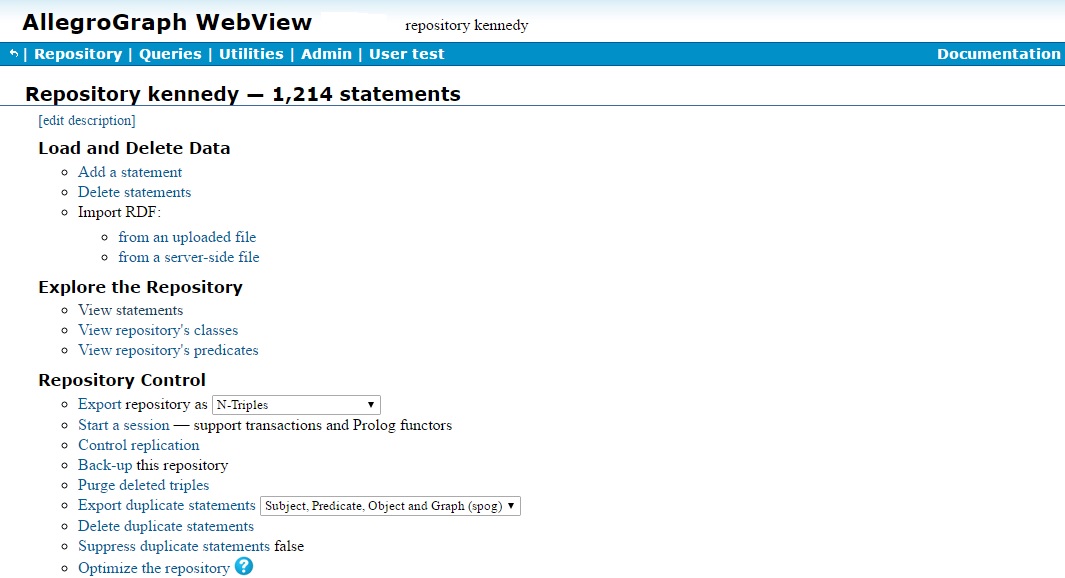Open the Admin menu
Image resolution: width=1065 pixels, height=578 pixels.
tap(326, 54)
